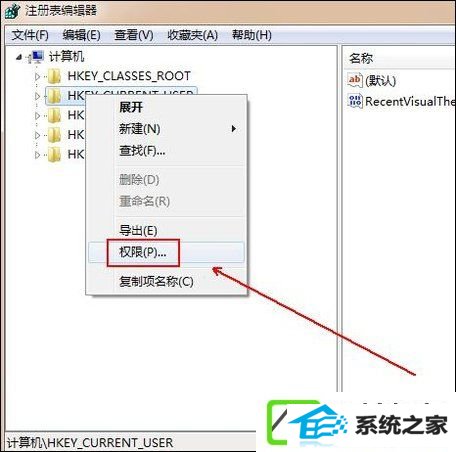Click the (默认) string value icon

[x=355, y=80]
